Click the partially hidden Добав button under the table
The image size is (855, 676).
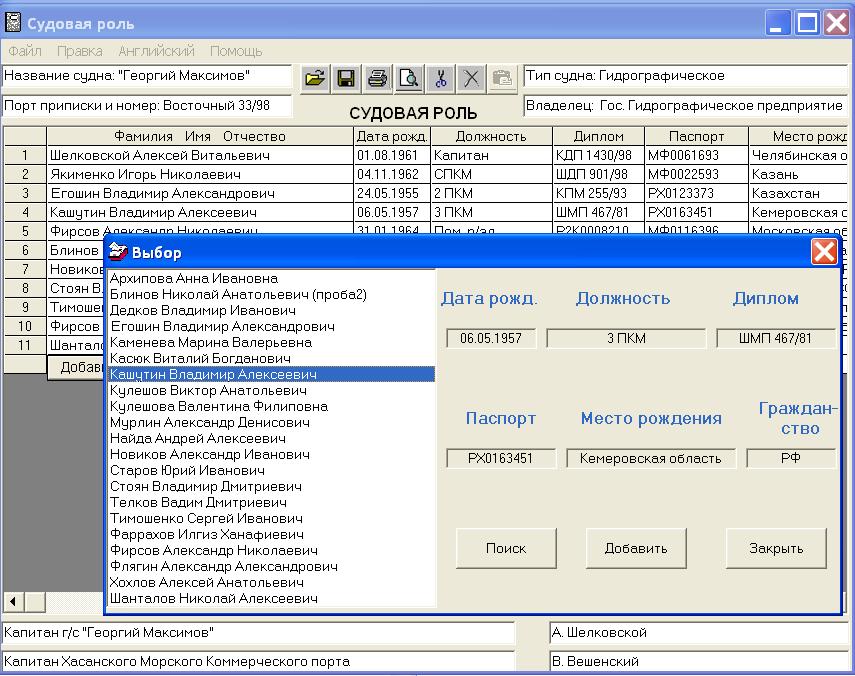coord(76,367)
